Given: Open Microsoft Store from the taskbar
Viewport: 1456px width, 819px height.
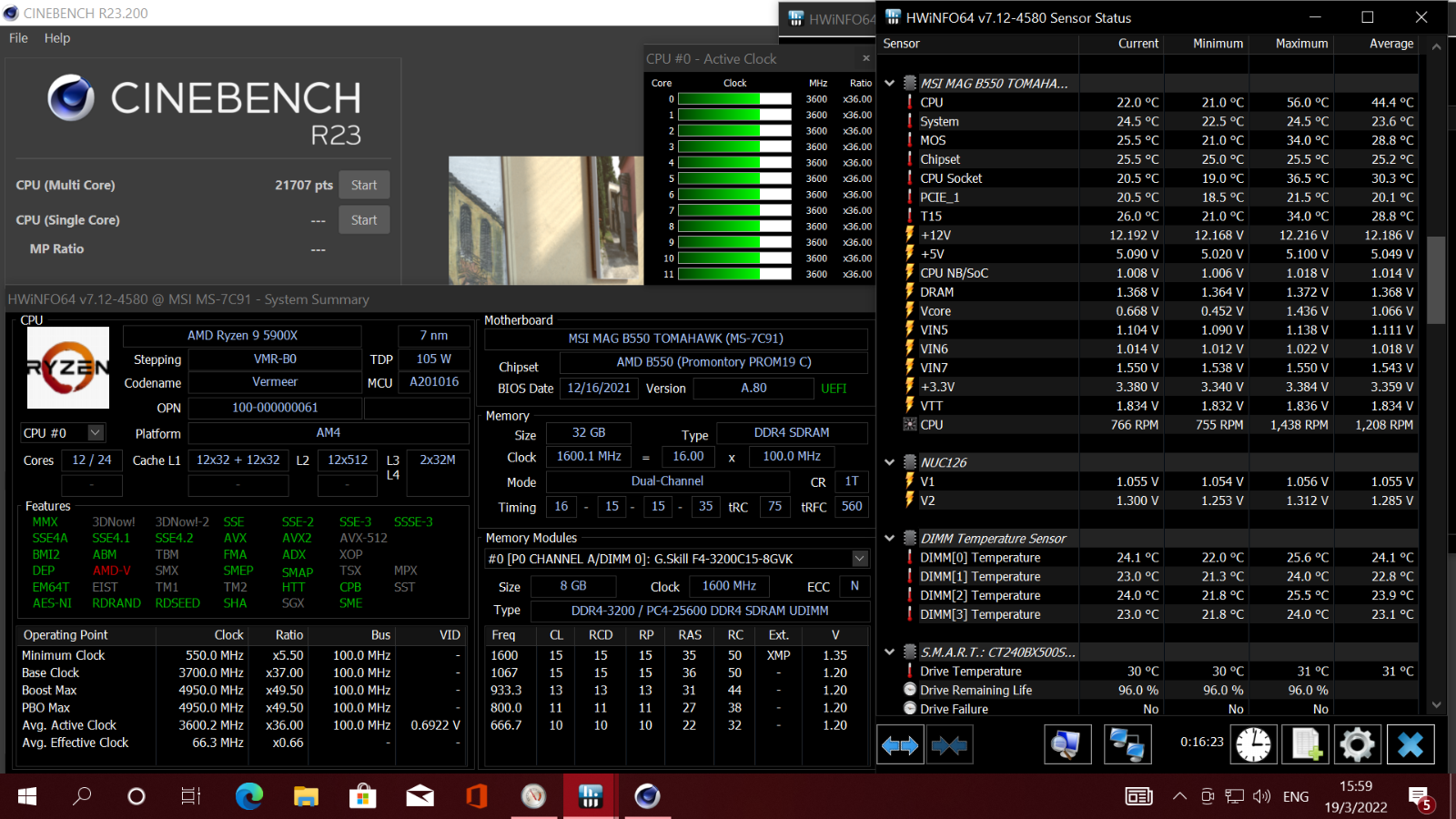Looking at the screenshot, I should (x=362, y=796).
